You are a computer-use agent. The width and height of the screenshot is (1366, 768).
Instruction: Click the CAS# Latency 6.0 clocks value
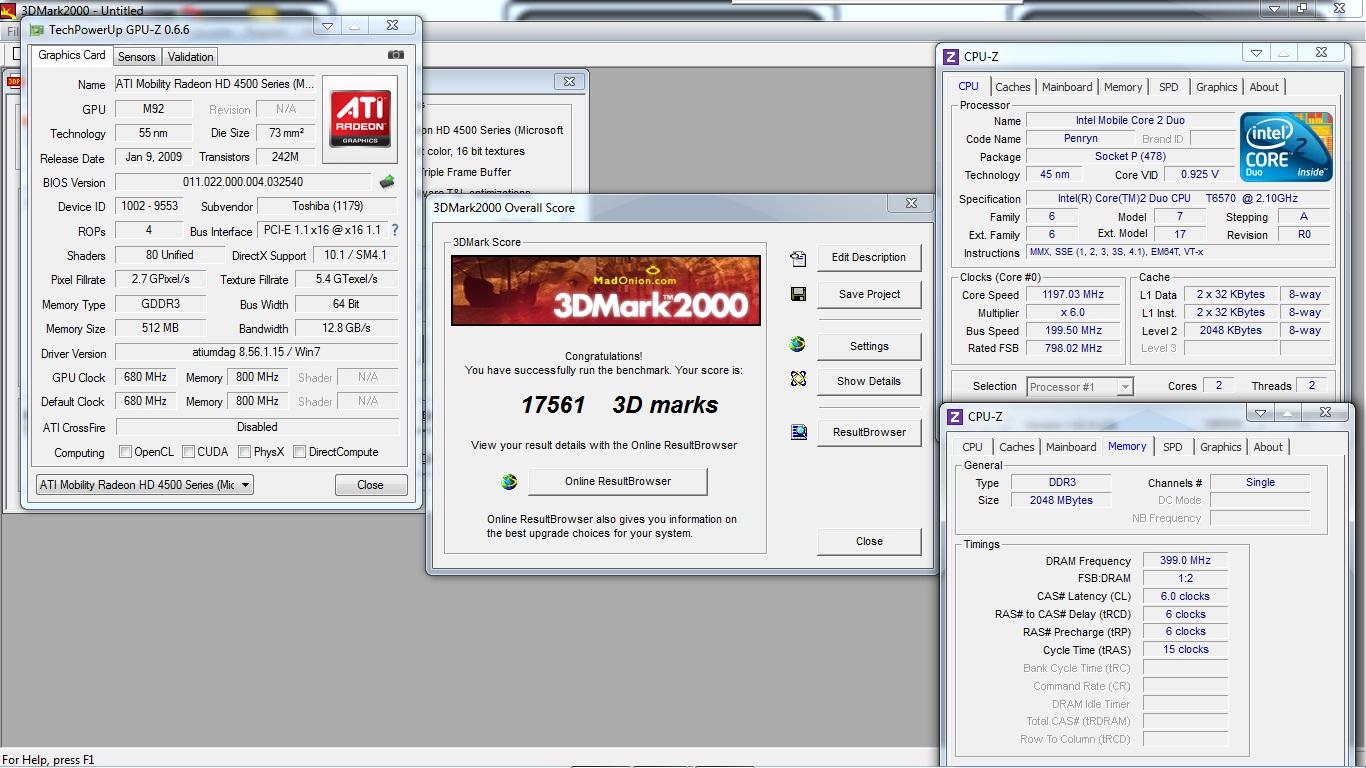[x=1185, y=596]
